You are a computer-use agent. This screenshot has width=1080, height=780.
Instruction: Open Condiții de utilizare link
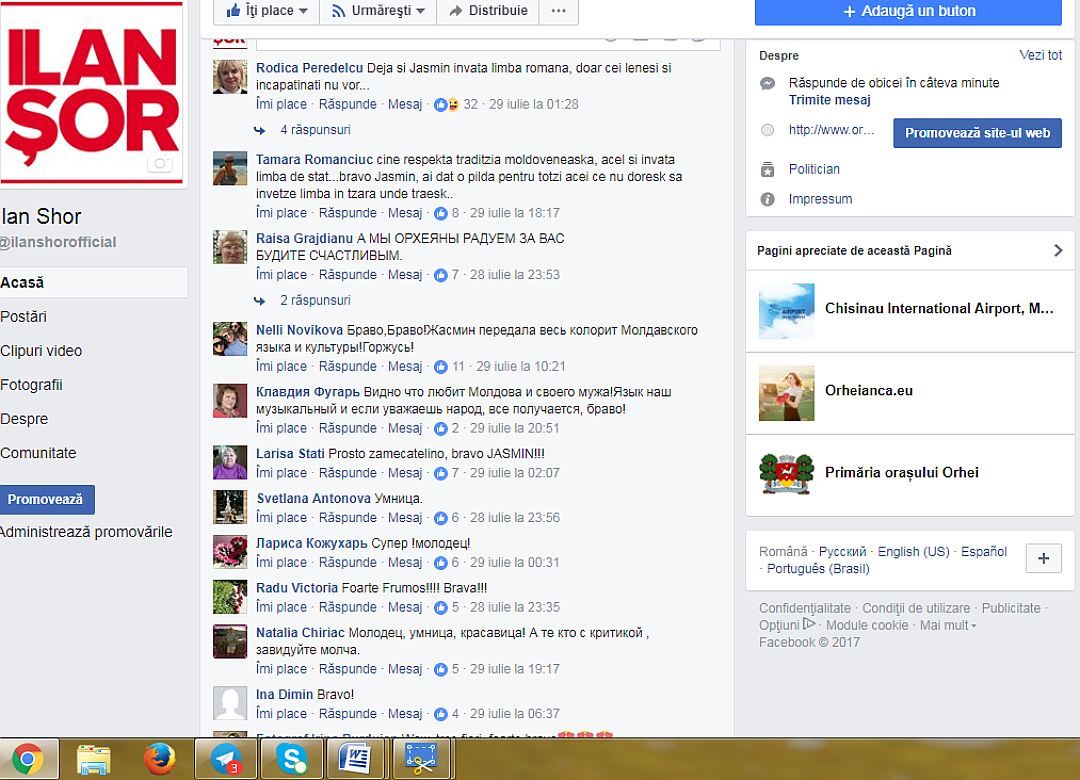[x=916, y=608]
